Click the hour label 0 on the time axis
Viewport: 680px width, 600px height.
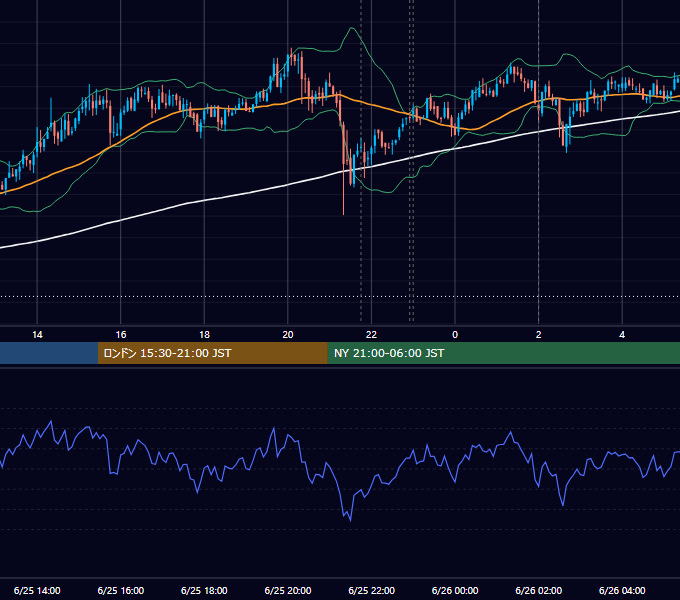coord(455,335)
